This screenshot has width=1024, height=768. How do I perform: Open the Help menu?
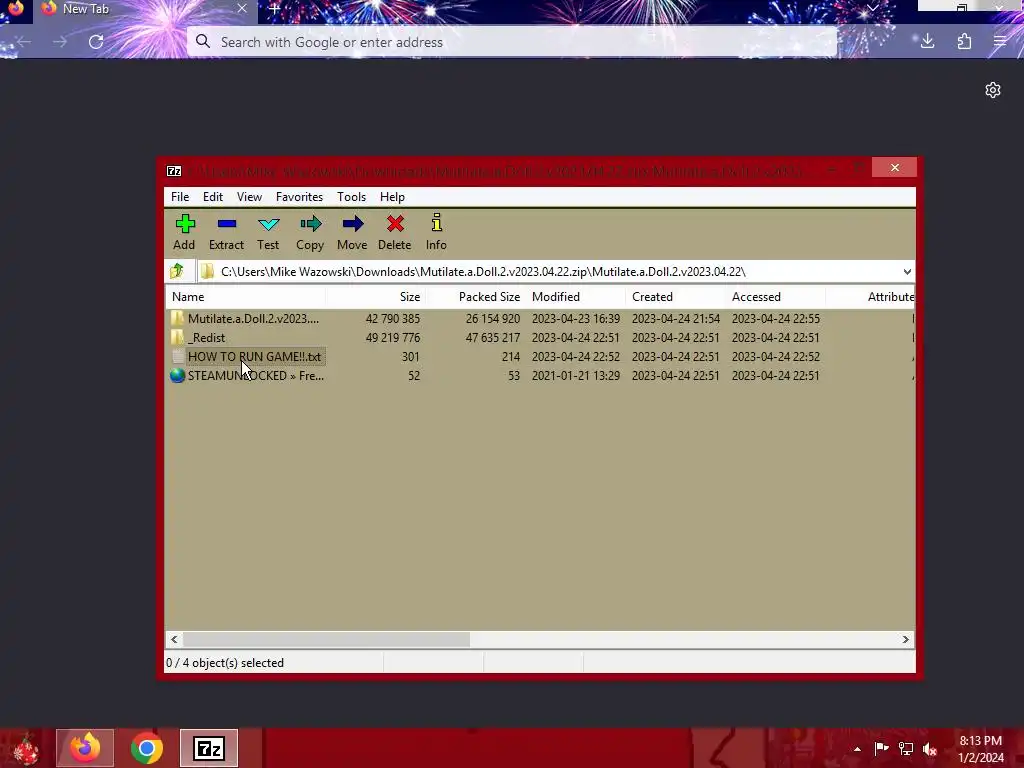click(392, 197)
